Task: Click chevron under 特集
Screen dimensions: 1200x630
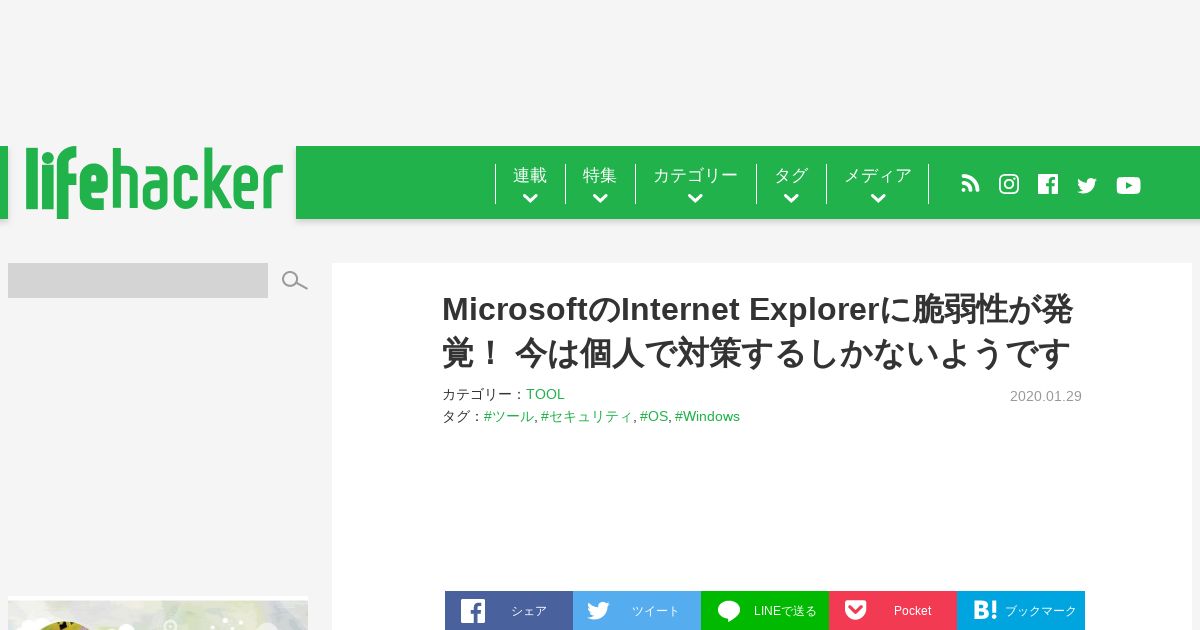Action: 600,199
